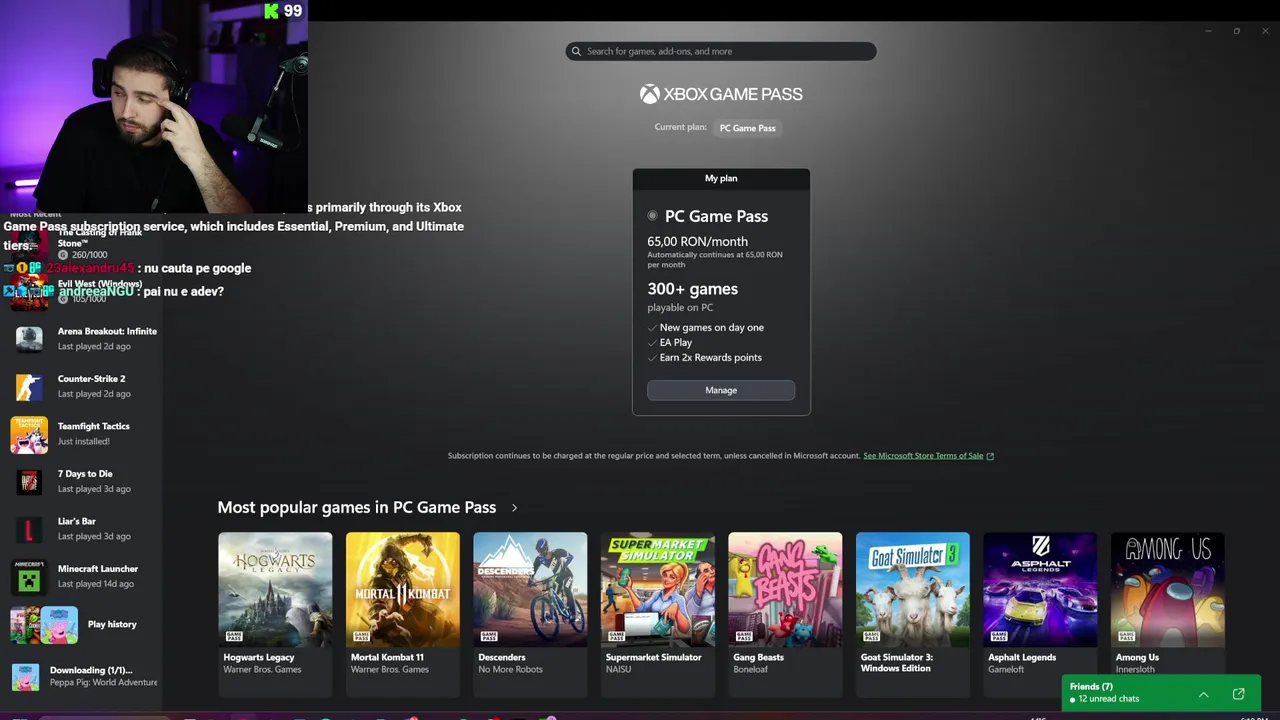This screenshot has height=720, width=1280.
Task: Open the Hogwarts Legacy game tile
Action: coord(275,614)
